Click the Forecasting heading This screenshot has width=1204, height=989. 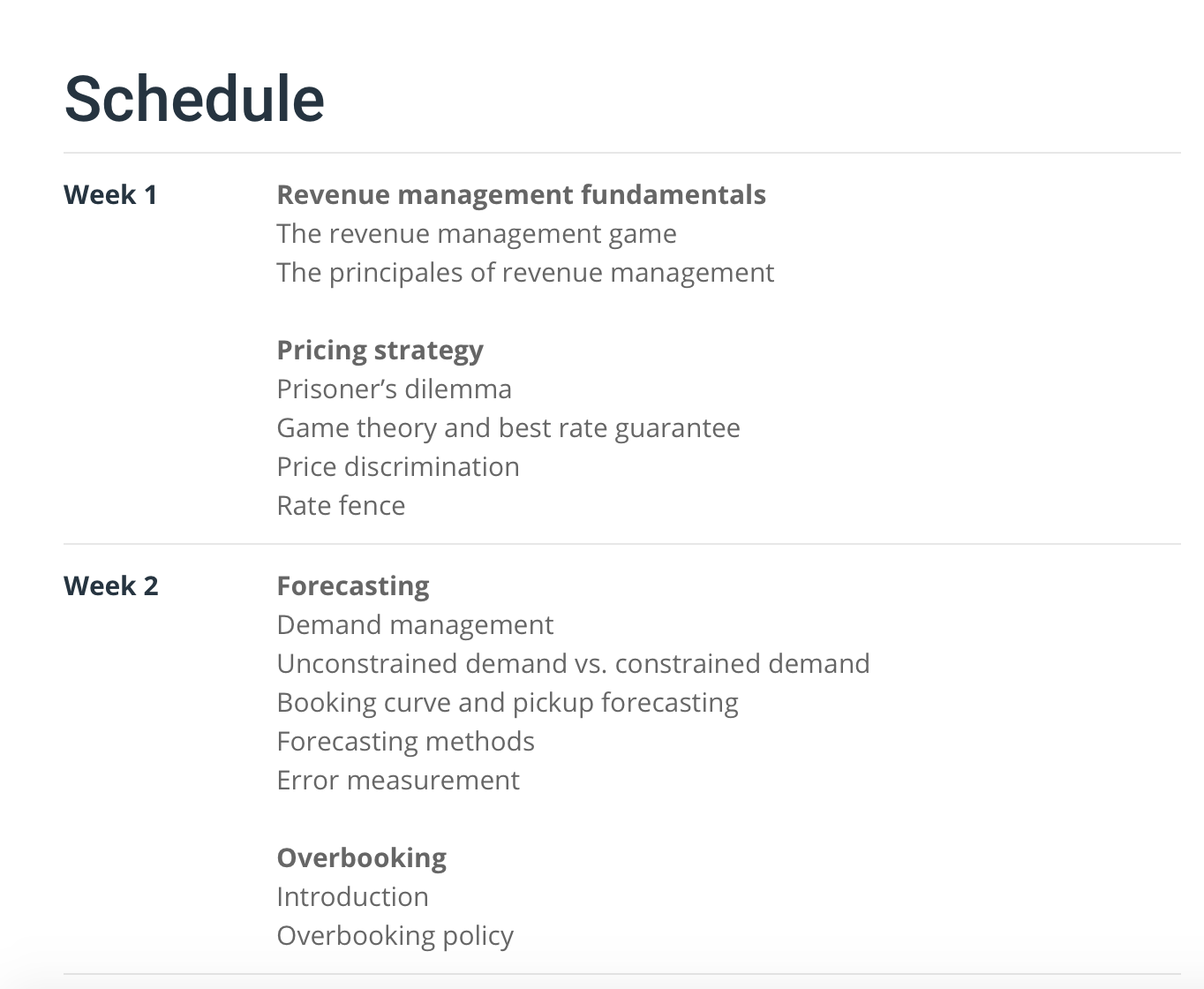click(353, 586)
